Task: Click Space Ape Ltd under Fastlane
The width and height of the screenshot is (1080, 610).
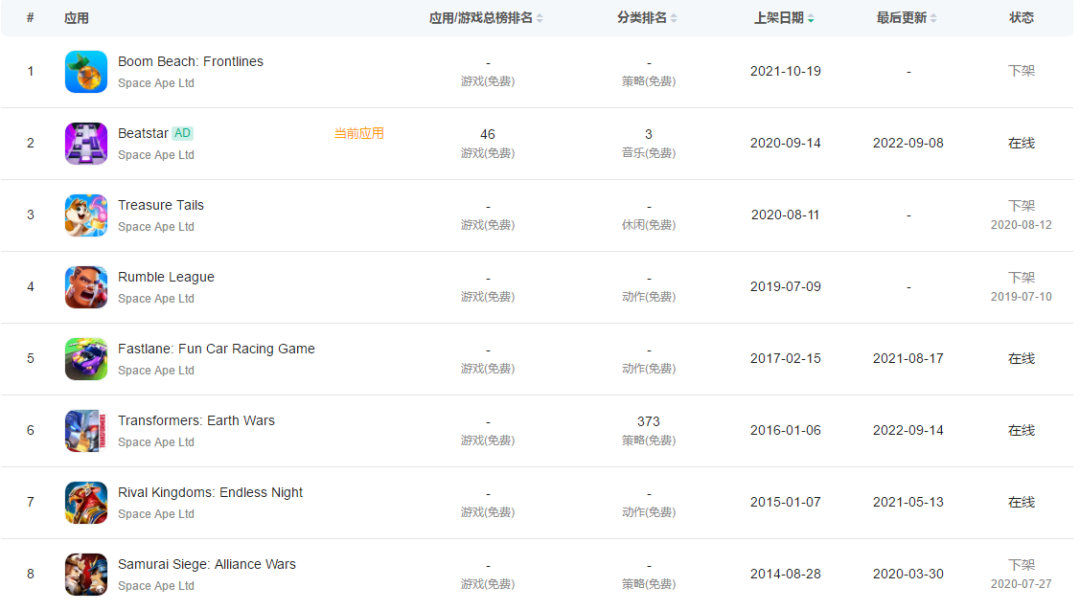Action: click(156, 370)
